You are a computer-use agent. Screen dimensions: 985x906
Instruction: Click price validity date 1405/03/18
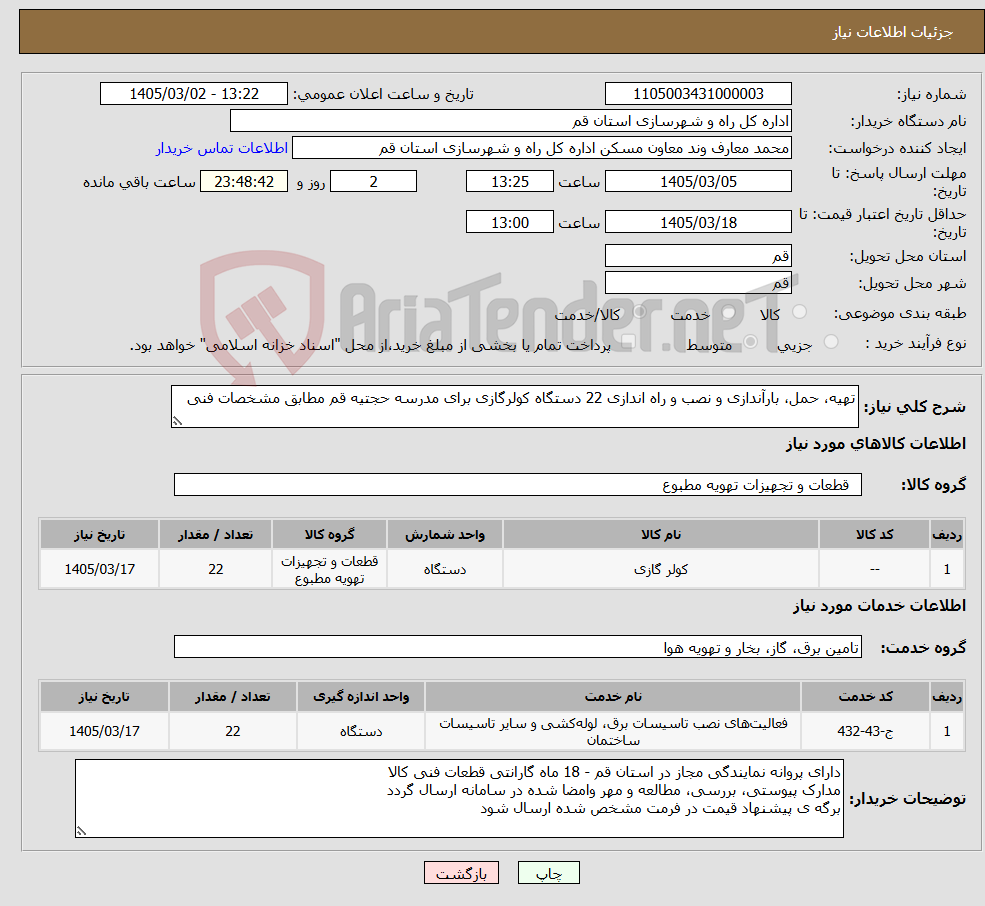point(698,222)
